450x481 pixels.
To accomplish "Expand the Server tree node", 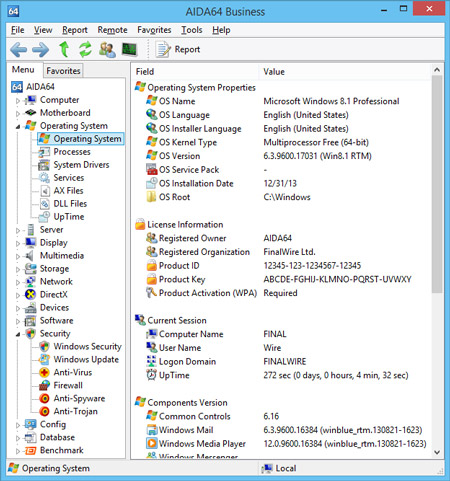I will coord(18,230).
